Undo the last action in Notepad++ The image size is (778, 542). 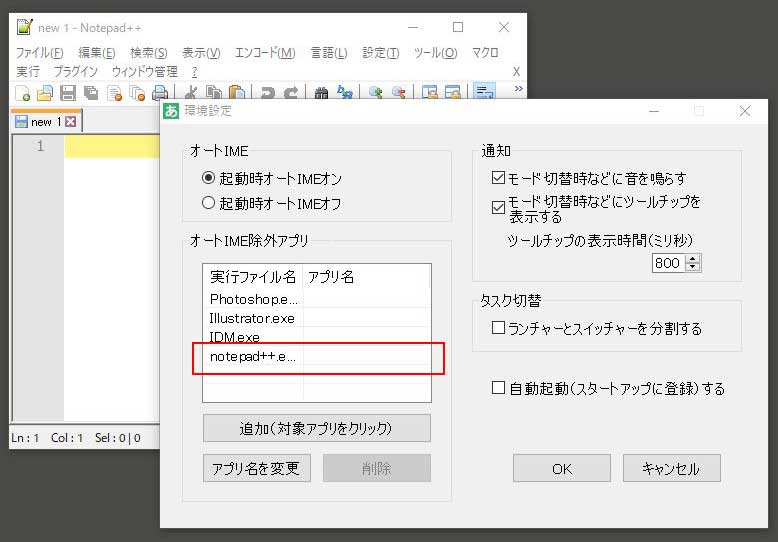click(268, 93)
